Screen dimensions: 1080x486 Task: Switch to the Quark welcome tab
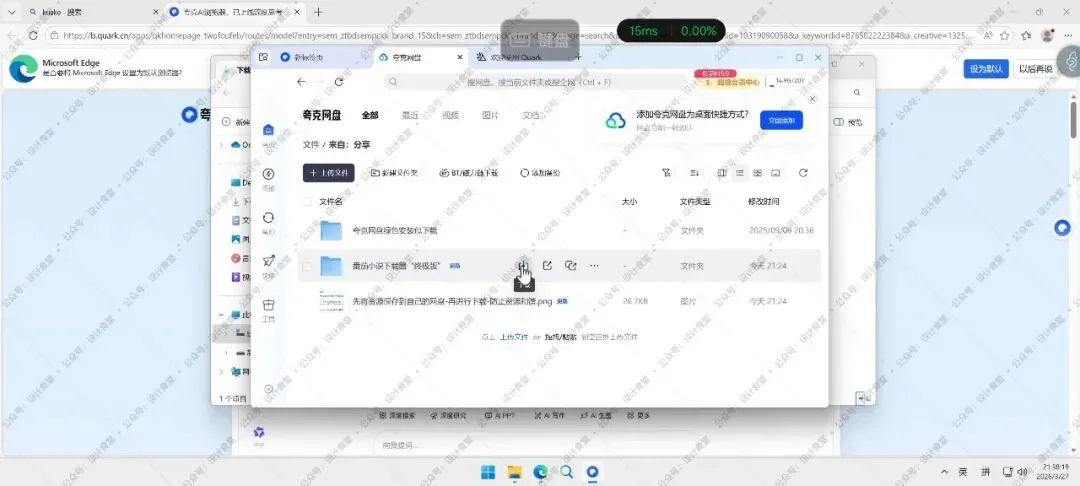[x=517, y=58]
